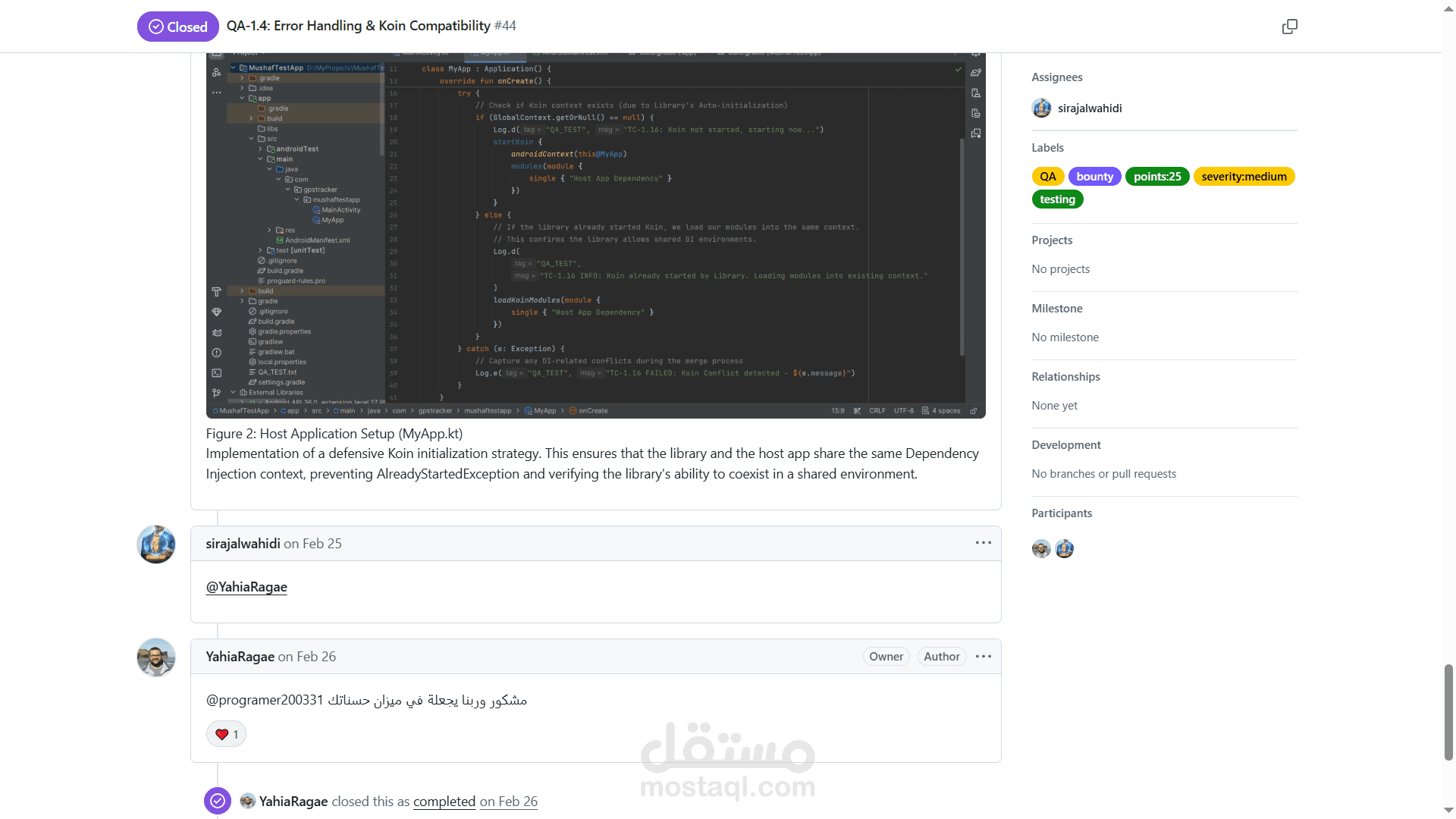Click the 'Figure 2: Host Application Setup' caption
The height and width of the screenshot is (819, 1456).
pos(334,434)
